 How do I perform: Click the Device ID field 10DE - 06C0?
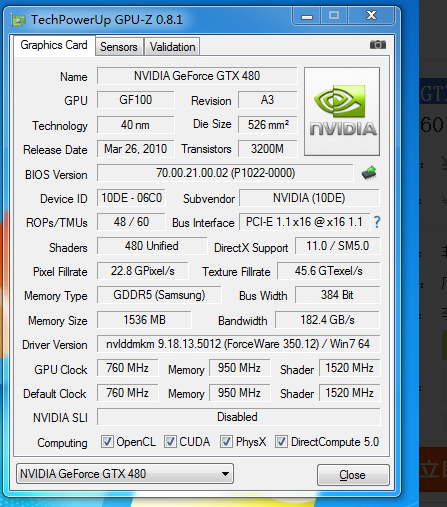[131, 198]
